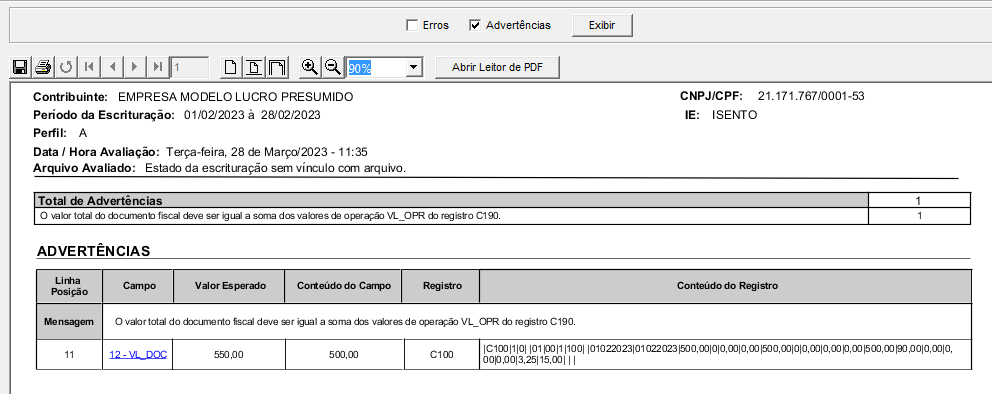Viewport: 992px width, 394px height.
Task: Click contributor name EMPRESA MODELO LUCRO PRESUMIDO
Action: [x=235, y=97]
